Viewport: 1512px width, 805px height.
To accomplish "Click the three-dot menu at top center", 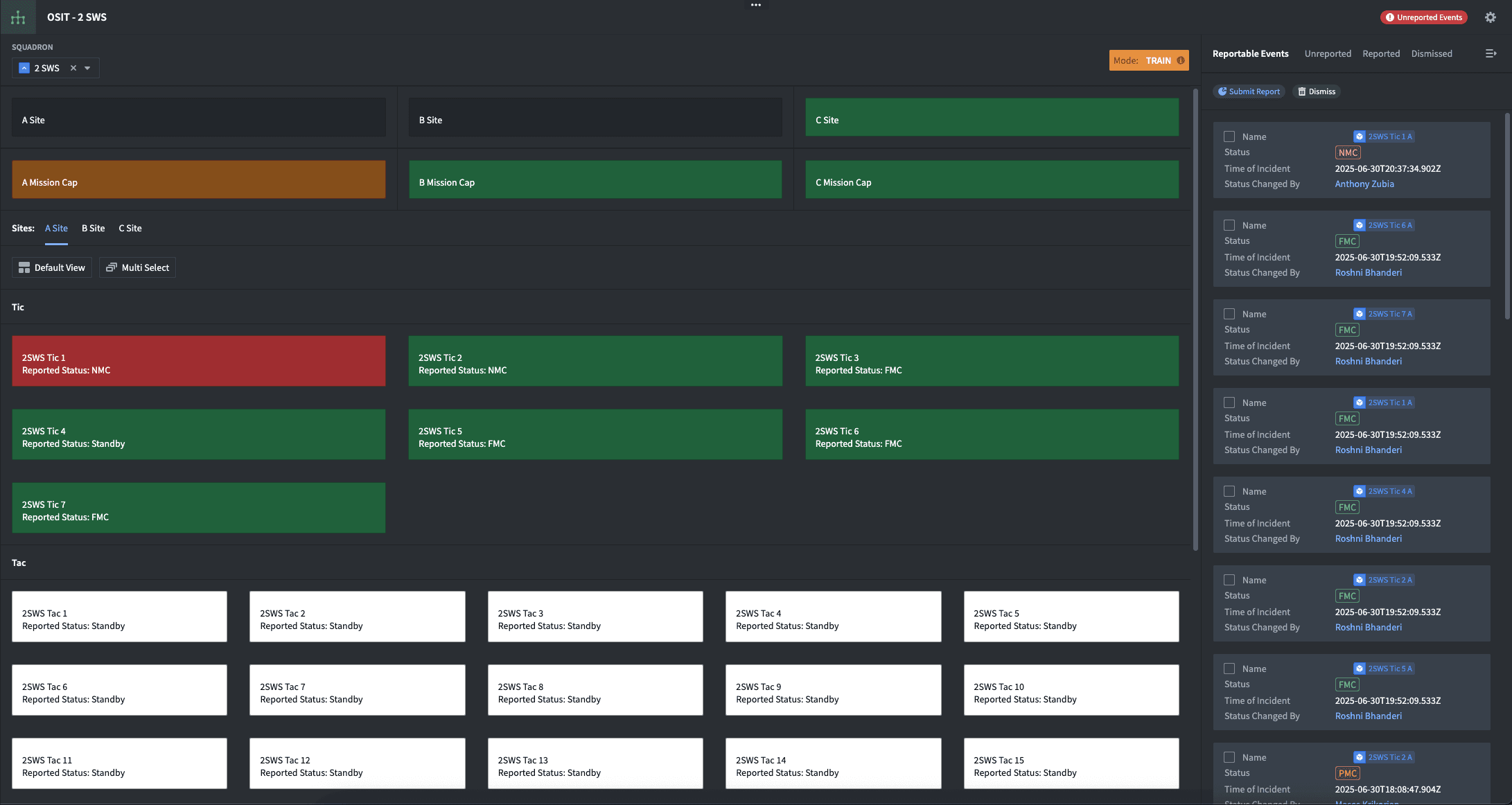I will point(756,5).
